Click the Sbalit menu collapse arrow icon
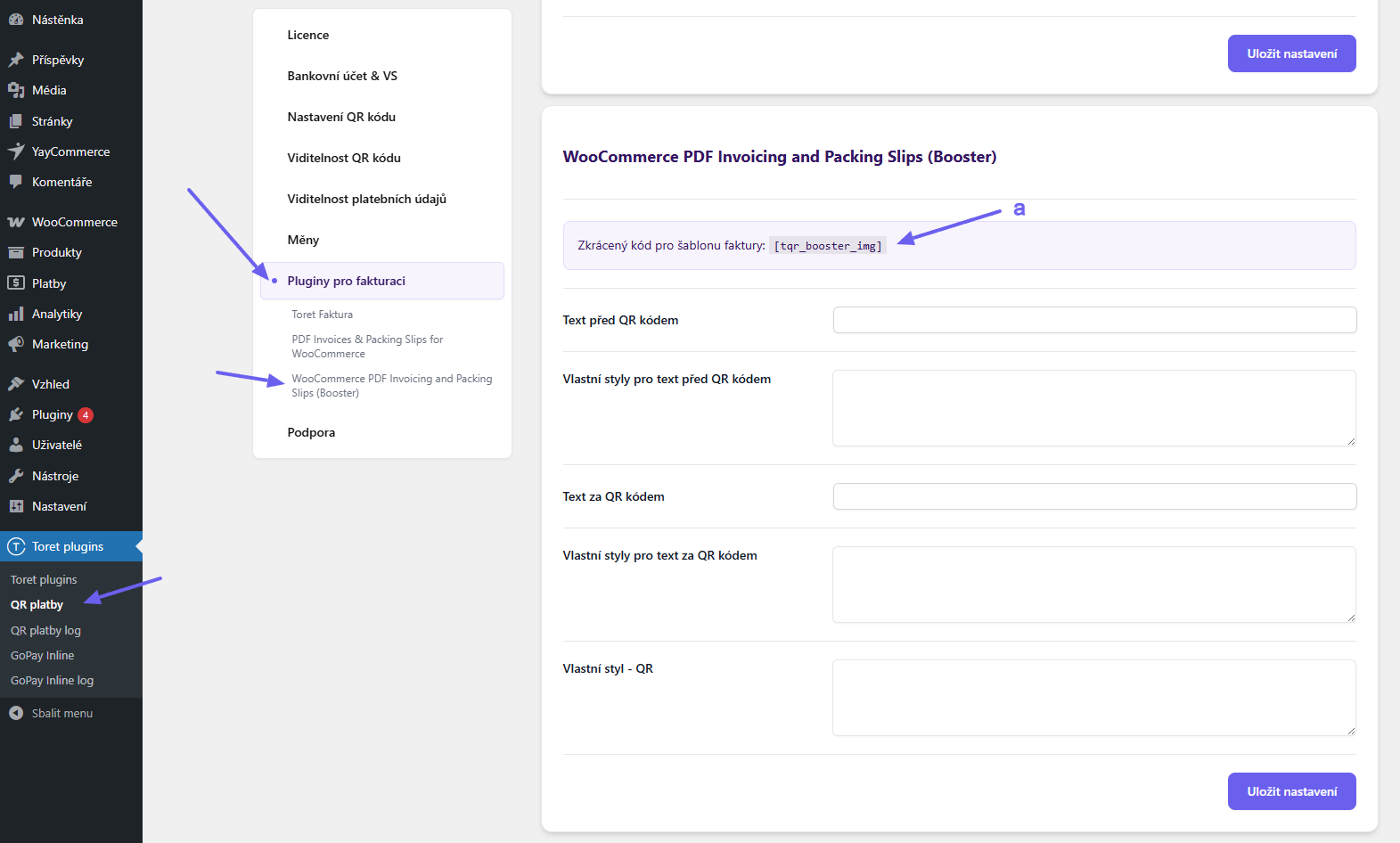Image resolution: width=1400 pixels, height=843 pixels. [x=16, y=713]
